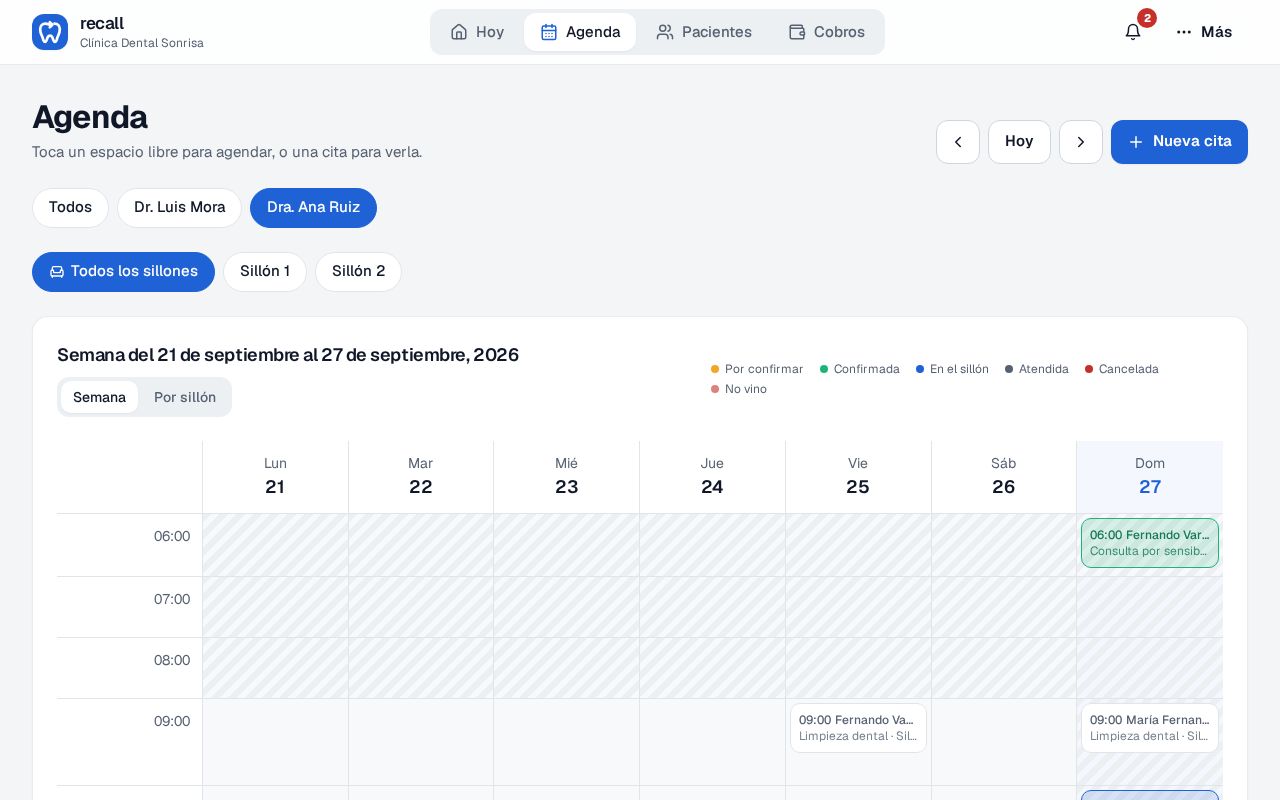The height and width of the screenshot is (800, 1280).
Task: Open the Más menu
Action: [1204, 32]
